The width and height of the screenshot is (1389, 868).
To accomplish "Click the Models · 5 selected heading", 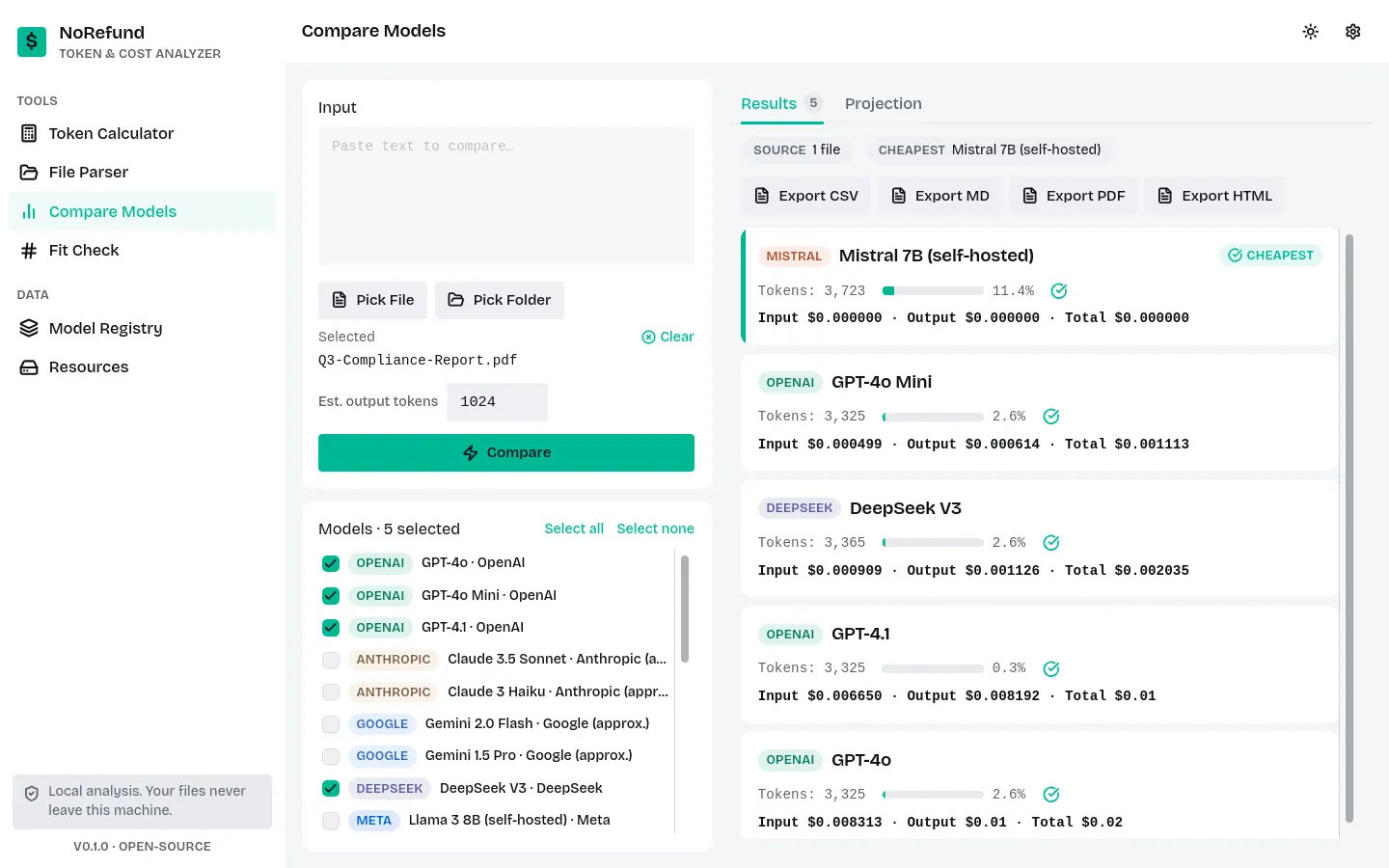I will tap(389, 529).
